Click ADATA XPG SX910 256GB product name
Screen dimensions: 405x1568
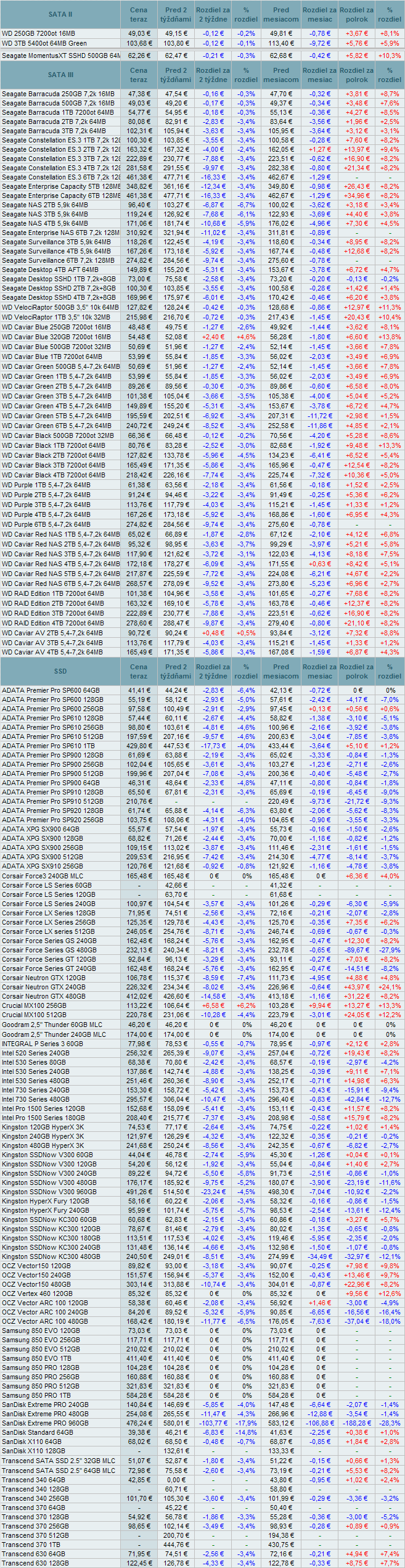pyautogui.click(x=43, y=867)
